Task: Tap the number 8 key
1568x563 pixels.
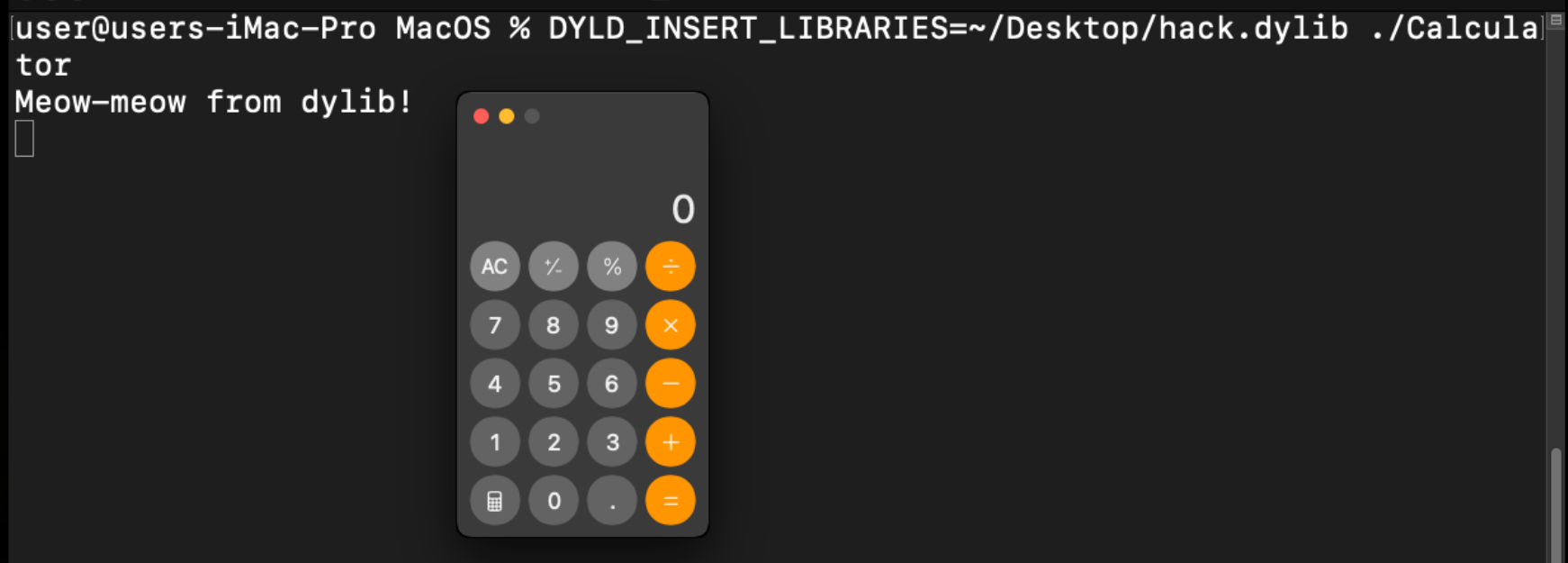Action: pyautogui.click(x=554, y=325)
